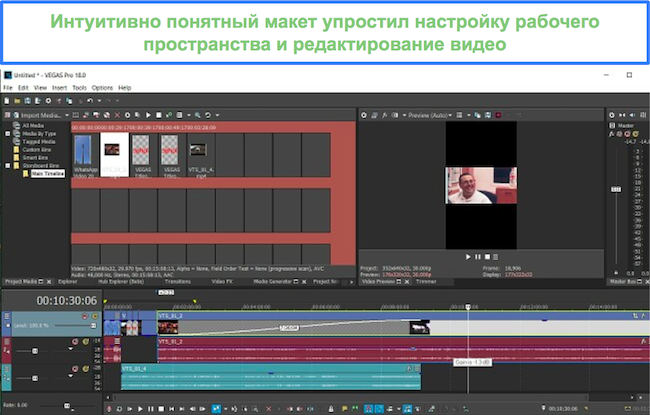Mute the video track

[85, 316]
